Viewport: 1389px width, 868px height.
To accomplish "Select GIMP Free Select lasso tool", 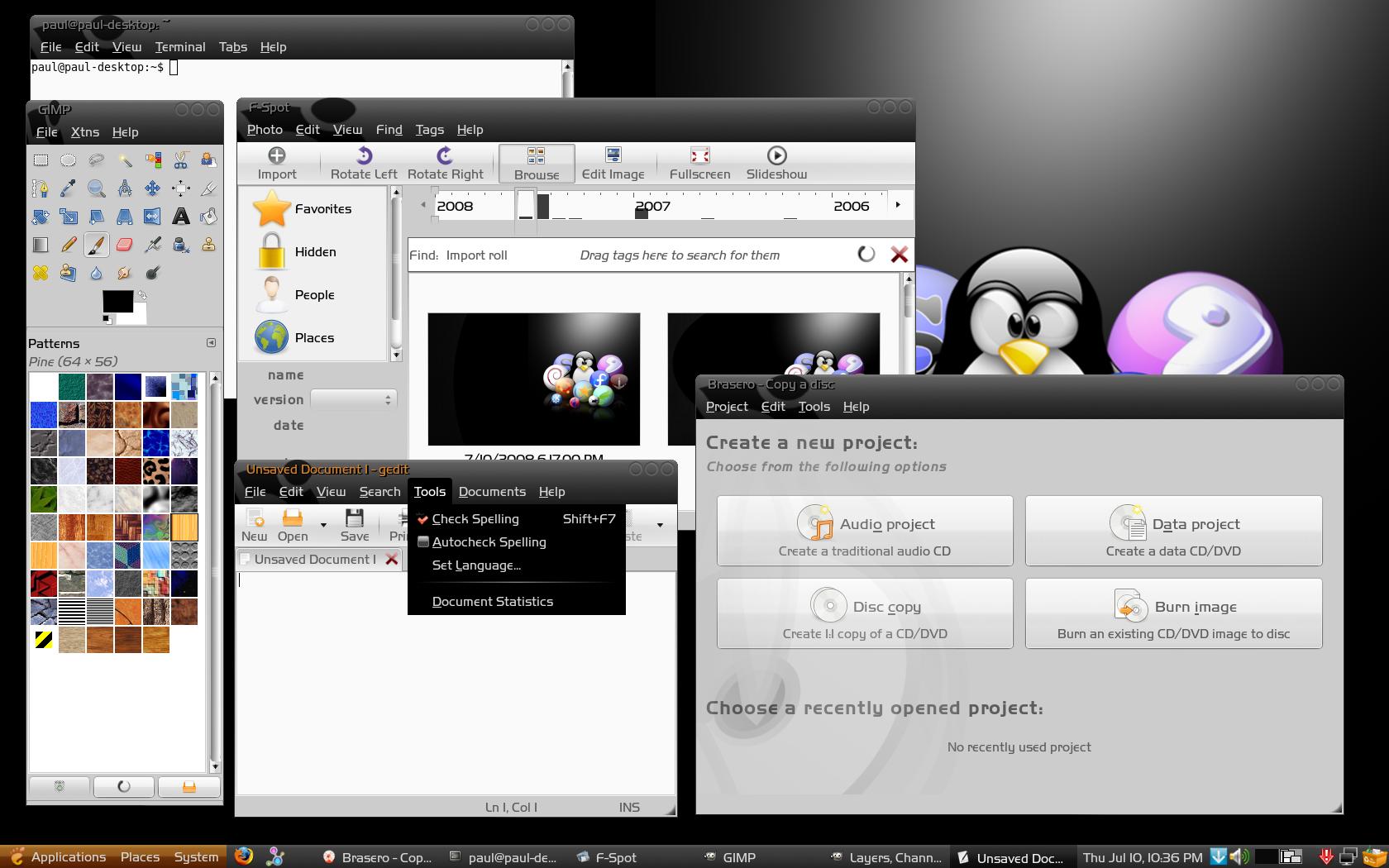I will tap(97, 160).
